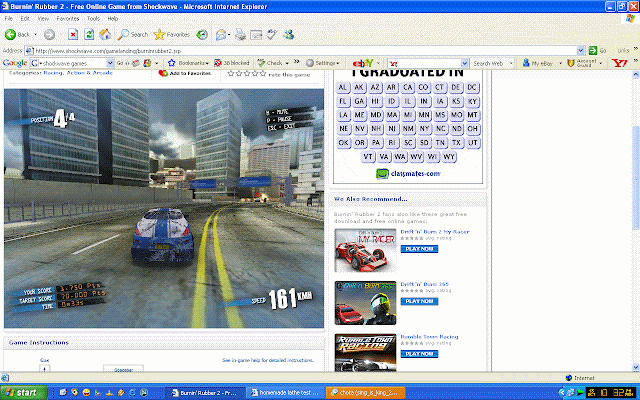Select the TX state button
Image resolution: width=640 pixels, height=400 pixels.
click(x=456, y=143)
